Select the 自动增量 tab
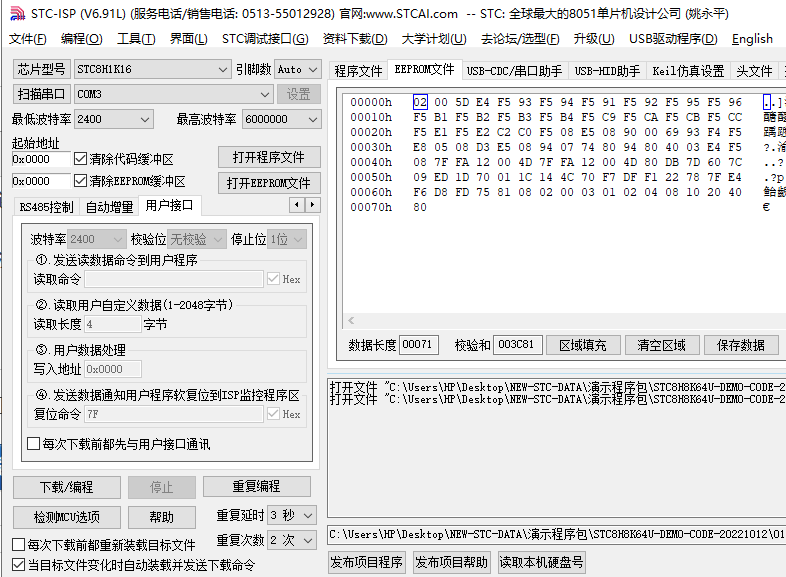Screen dimensions: 786x577 pos(109,207)
